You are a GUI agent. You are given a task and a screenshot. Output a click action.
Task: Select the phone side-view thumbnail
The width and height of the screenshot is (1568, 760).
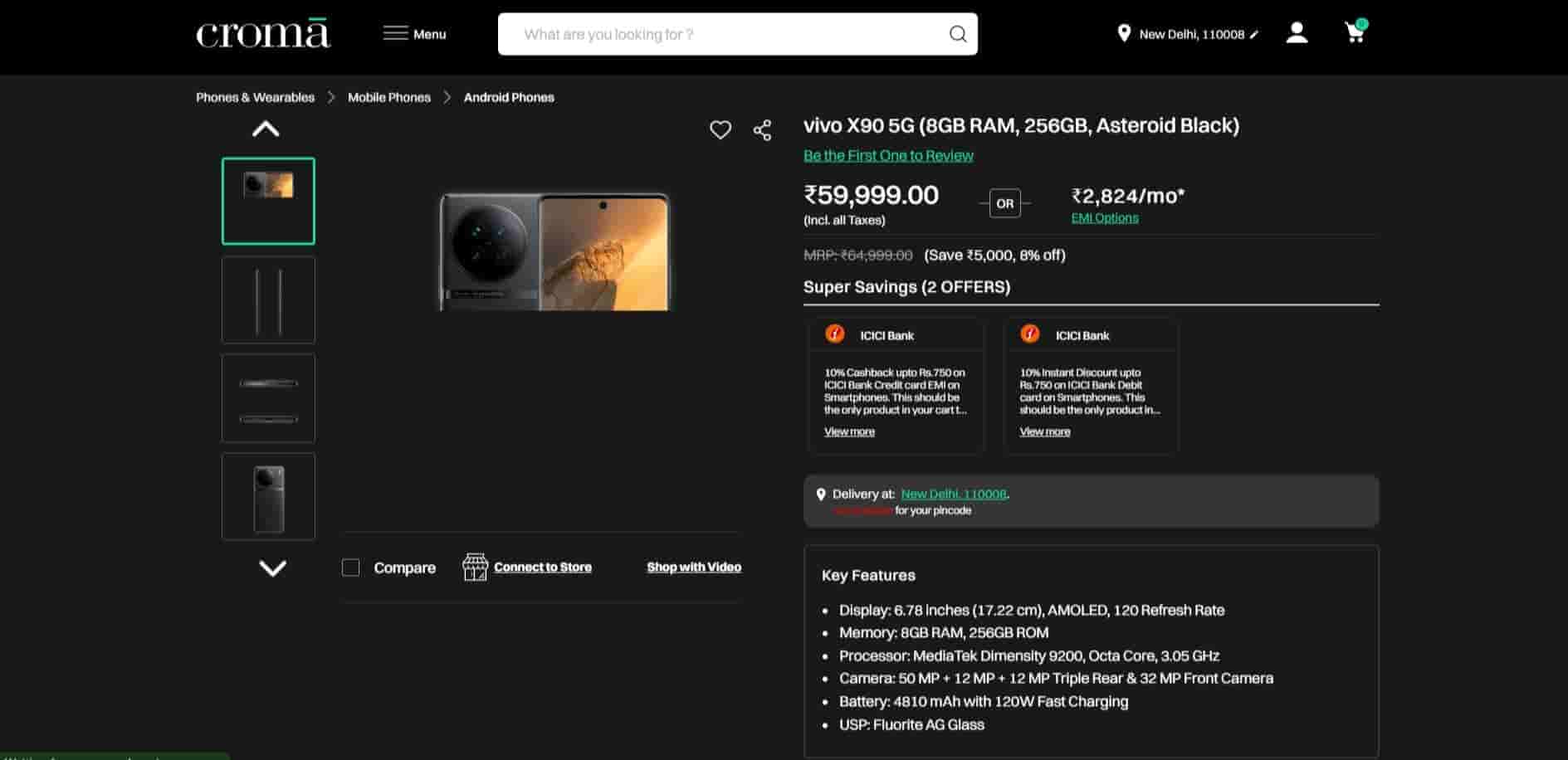[268, 300]
